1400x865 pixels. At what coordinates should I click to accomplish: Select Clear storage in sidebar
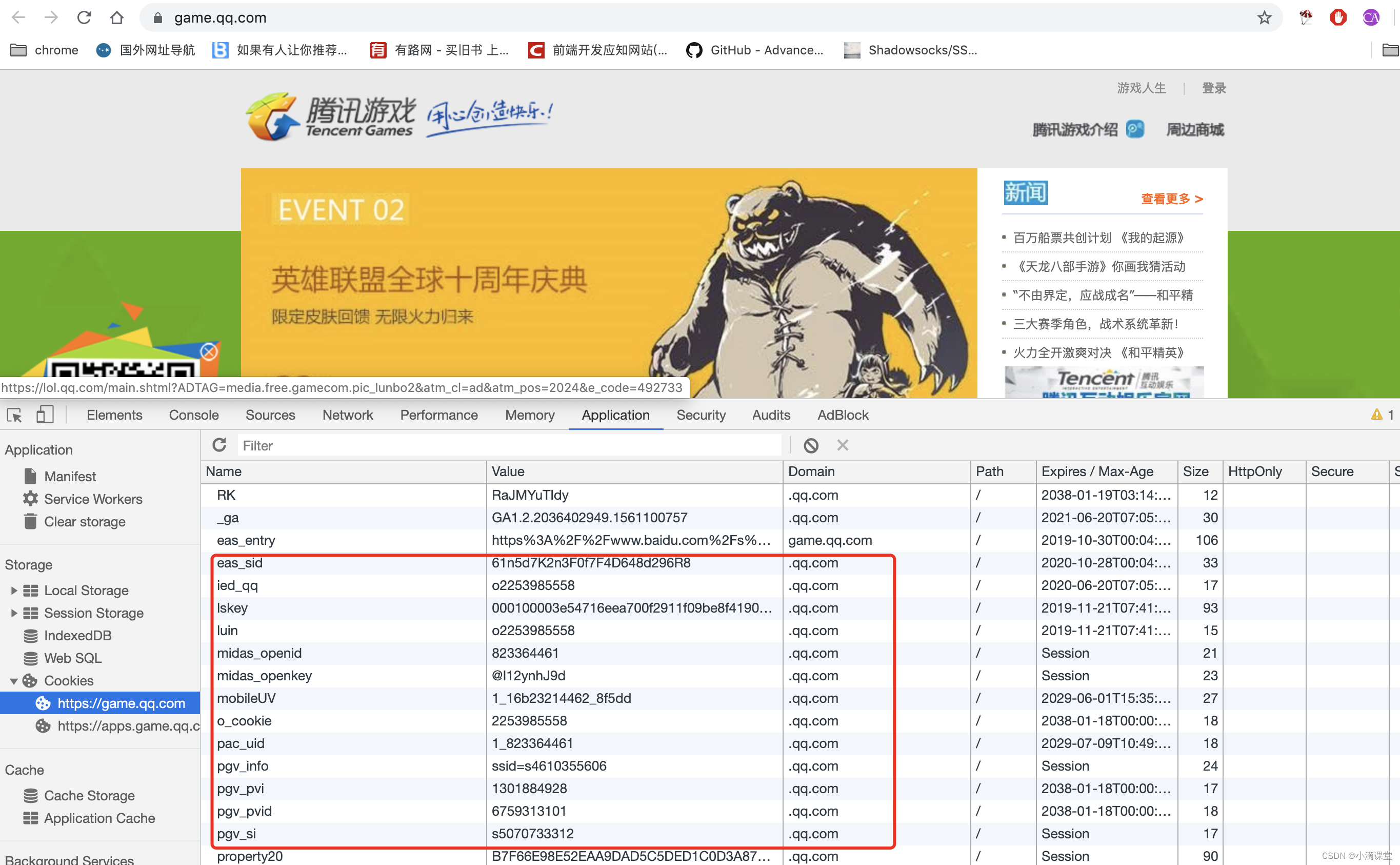click(85, 522)
